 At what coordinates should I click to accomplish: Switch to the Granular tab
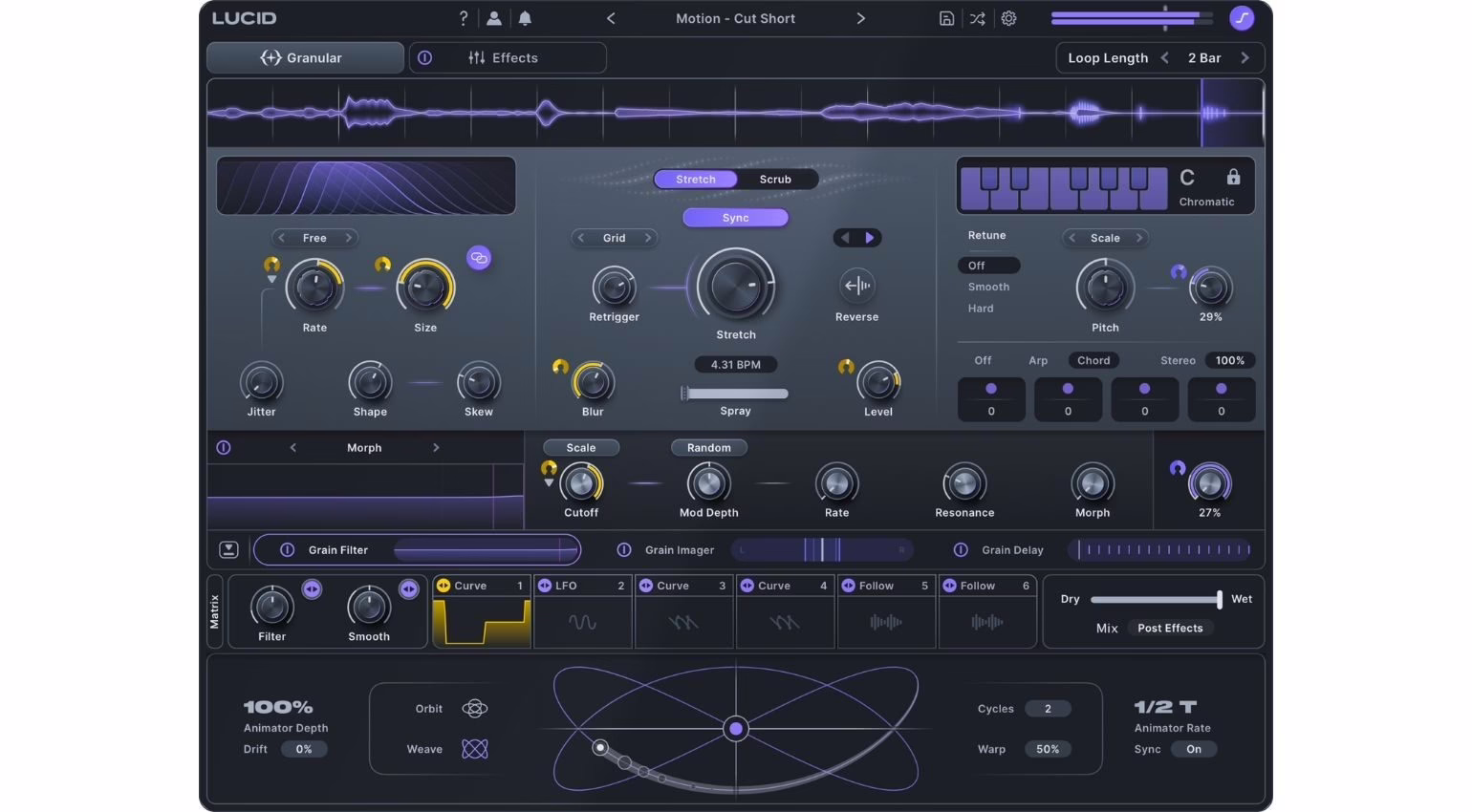click(305, 57)
